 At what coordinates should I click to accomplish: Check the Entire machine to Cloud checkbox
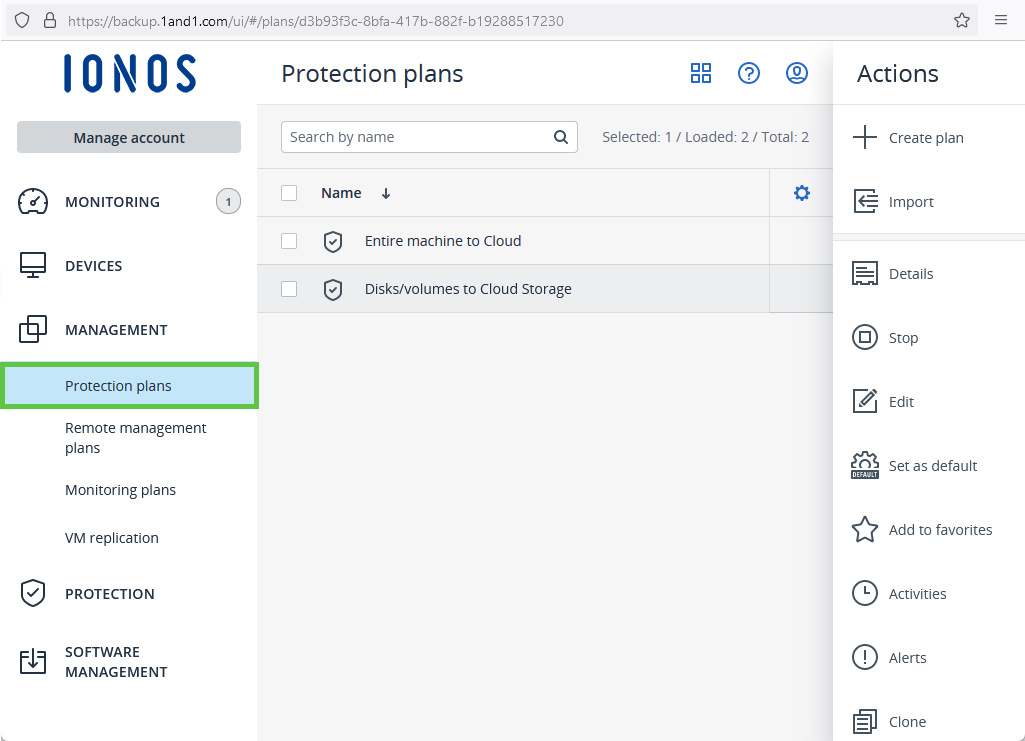[x=289, y=241]
